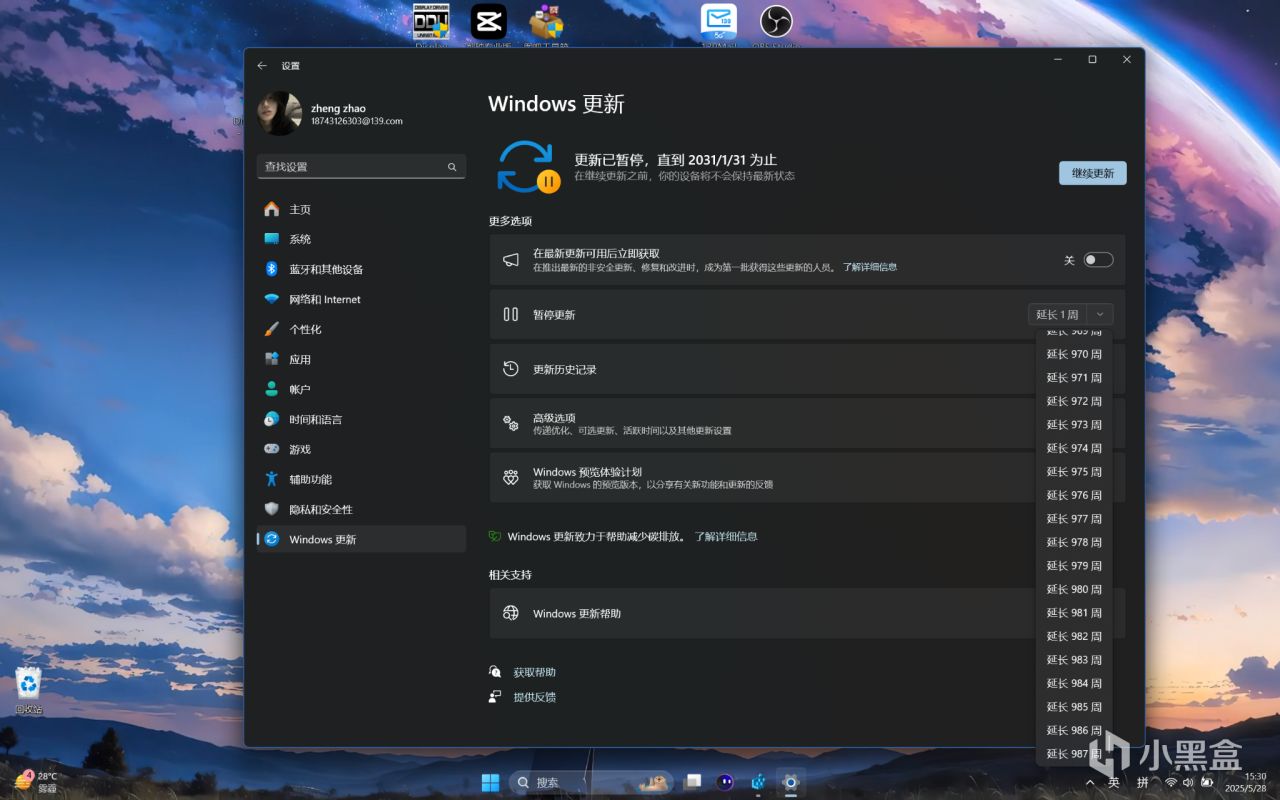Choose 延长 971 周 from the list
1280x800 pixels.
click(1074, 378)
